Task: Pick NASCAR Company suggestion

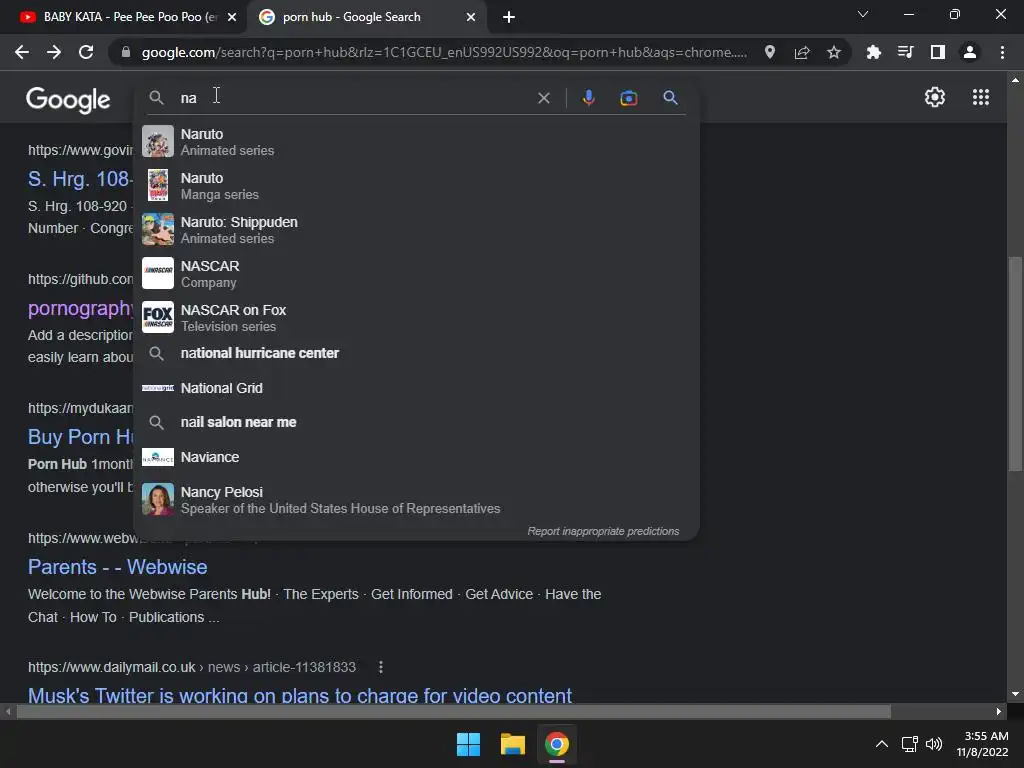Action: (416, 274)
